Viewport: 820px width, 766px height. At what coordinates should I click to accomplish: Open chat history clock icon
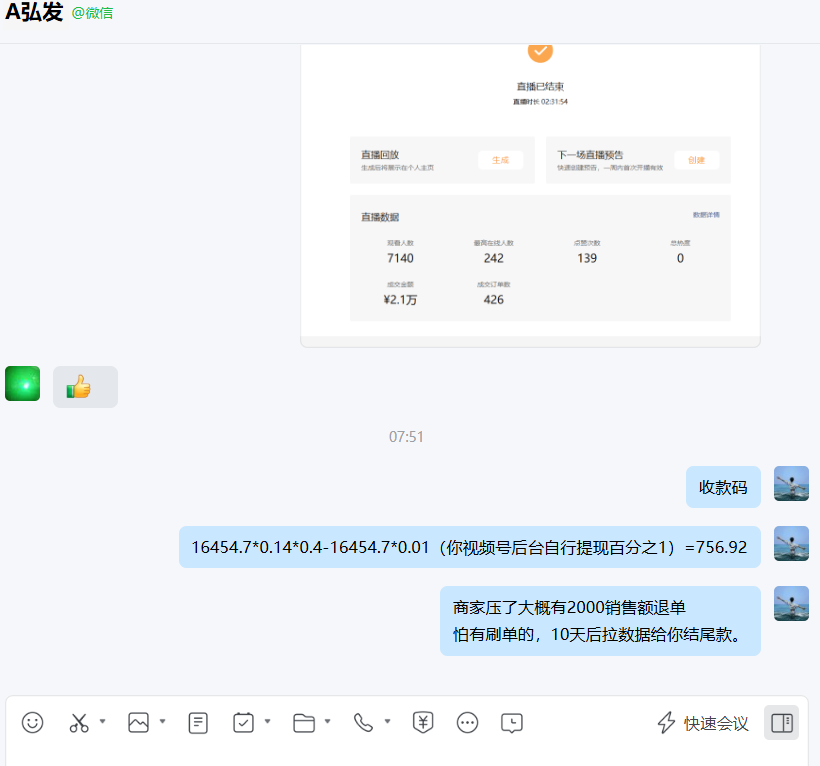(x=512, y=723)
